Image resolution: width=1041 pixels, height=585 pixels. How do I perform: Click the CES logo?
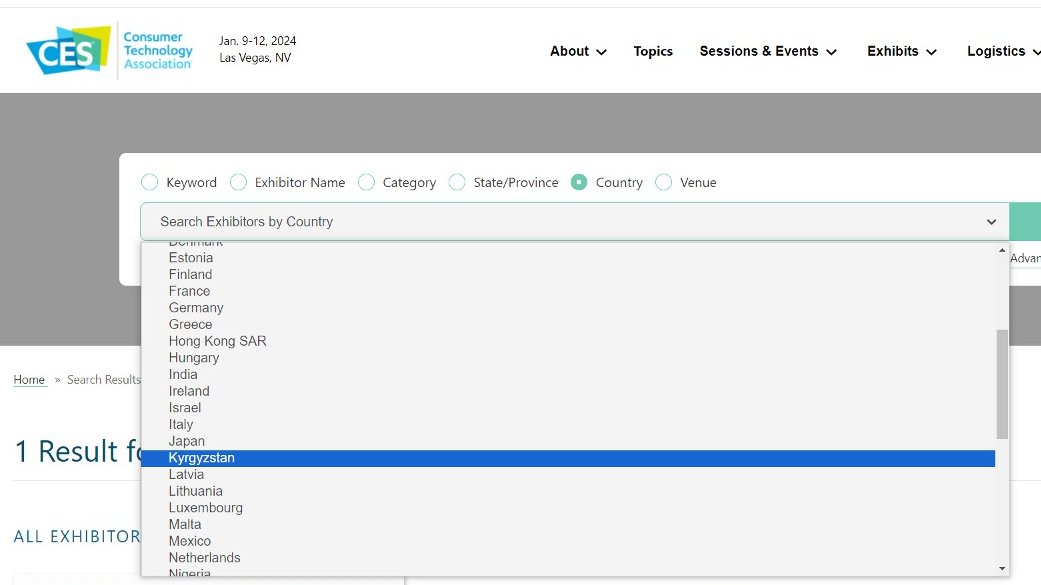pos(110,50)
